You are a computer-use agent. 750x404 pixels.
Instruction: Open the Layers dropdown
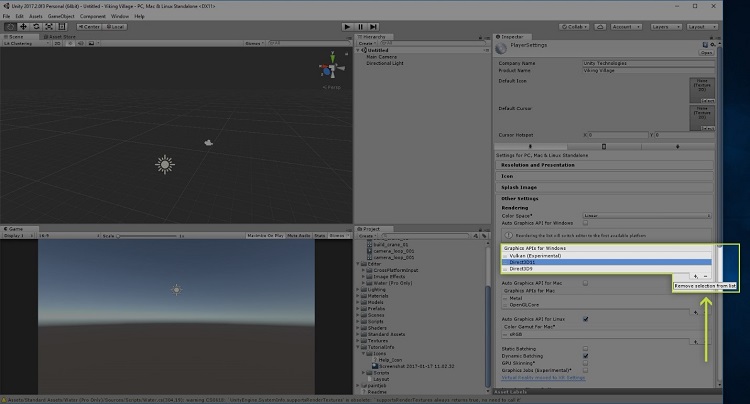(x=665, y=26)
